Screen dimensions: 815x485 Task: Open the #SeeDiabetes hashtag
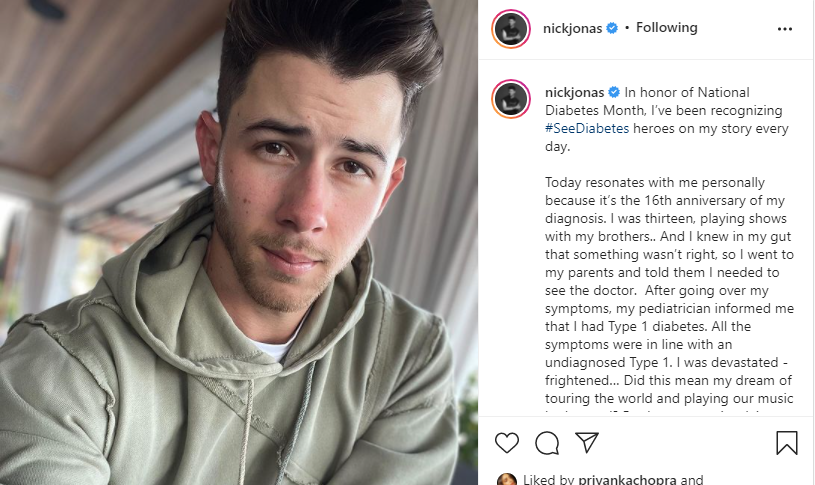587,128
